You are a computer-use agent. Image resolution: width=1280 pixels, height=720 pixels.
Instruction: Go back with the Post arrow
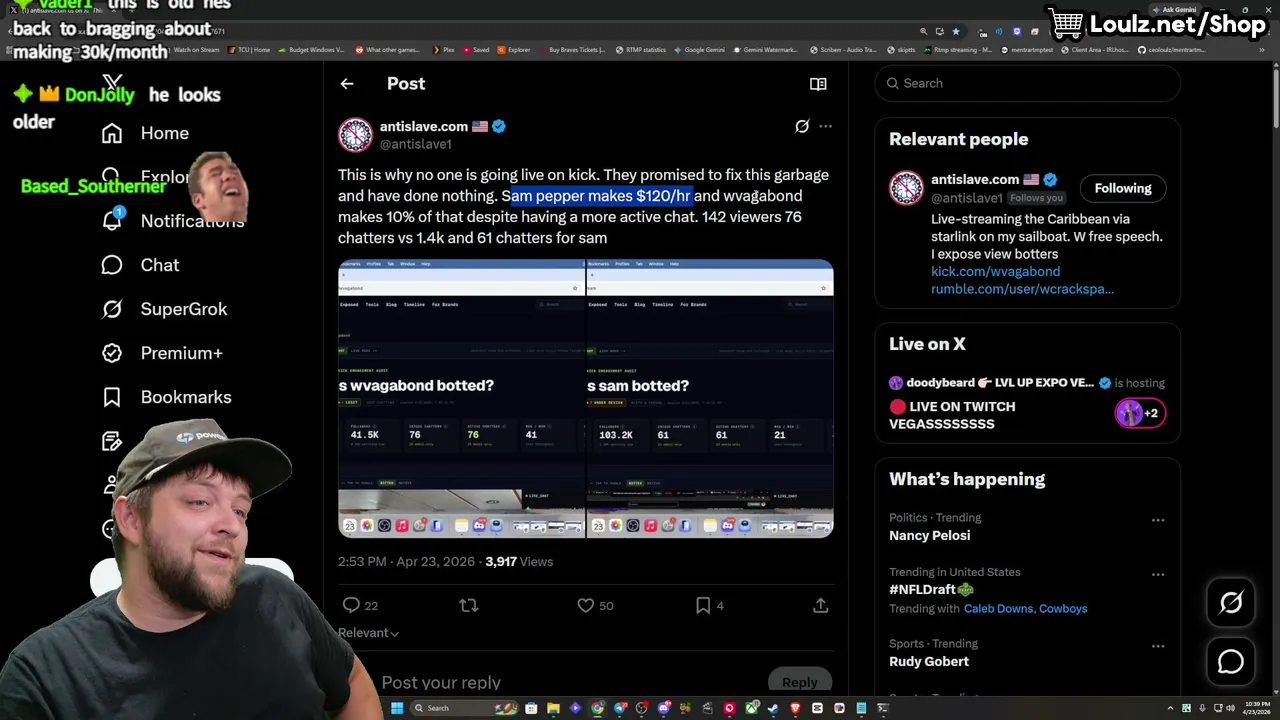click(347, 84)
